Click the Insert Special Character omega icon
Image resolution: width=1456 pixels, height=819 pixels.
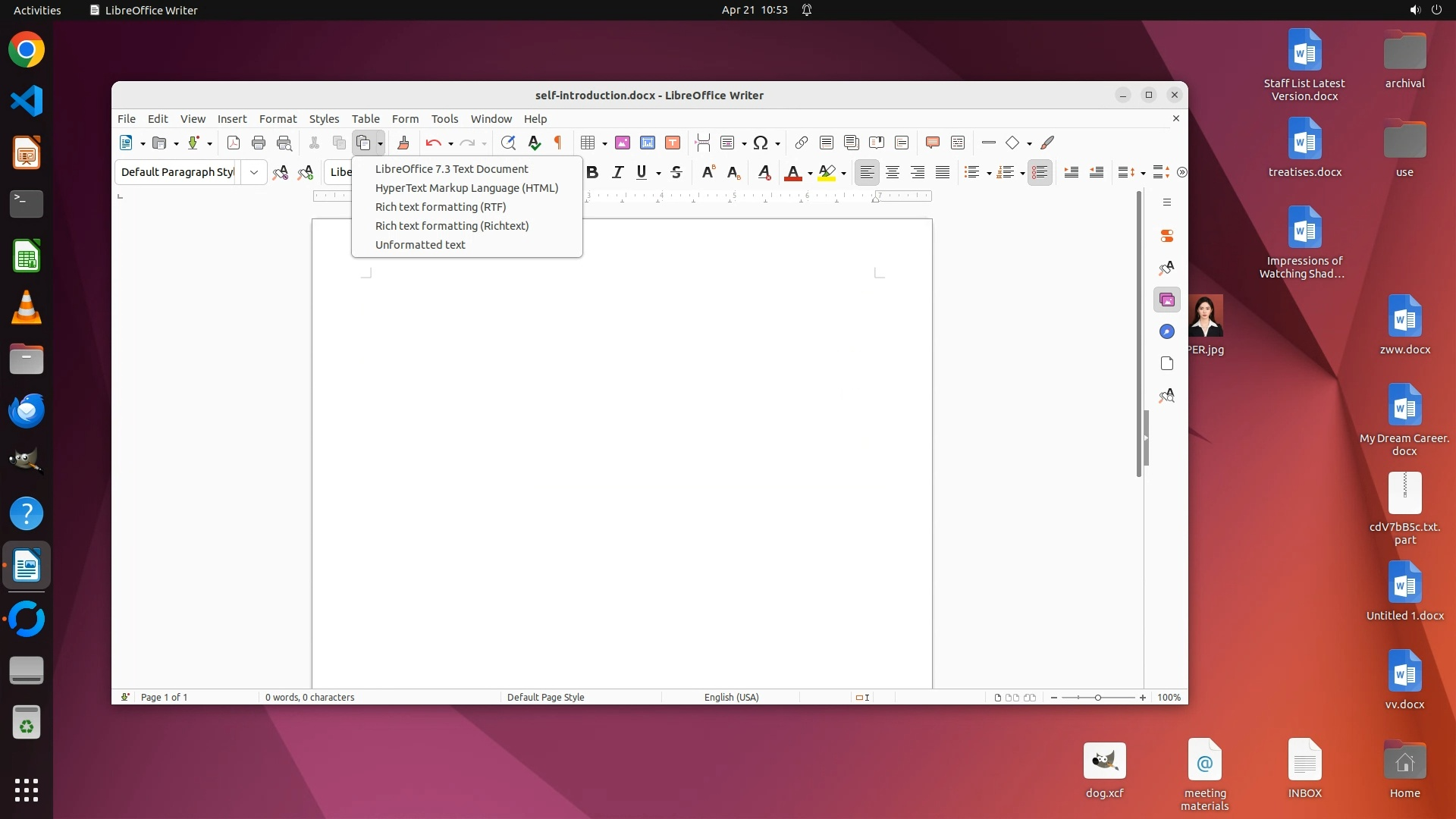point(760,143)
